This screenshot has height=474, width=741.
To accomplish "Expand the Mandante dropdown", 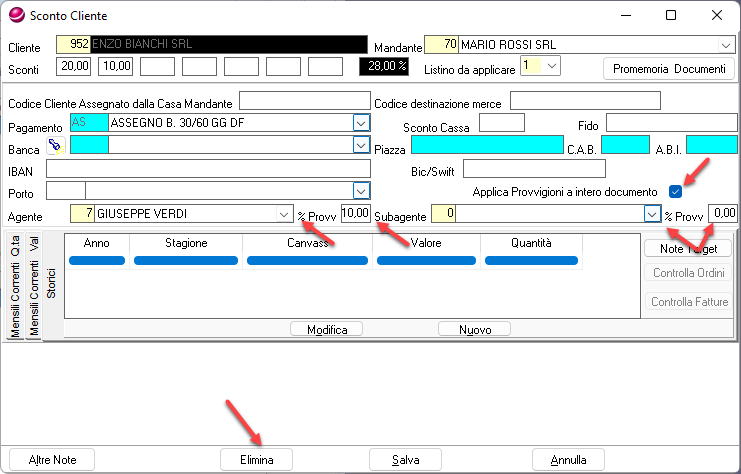I will click(725, 45).
